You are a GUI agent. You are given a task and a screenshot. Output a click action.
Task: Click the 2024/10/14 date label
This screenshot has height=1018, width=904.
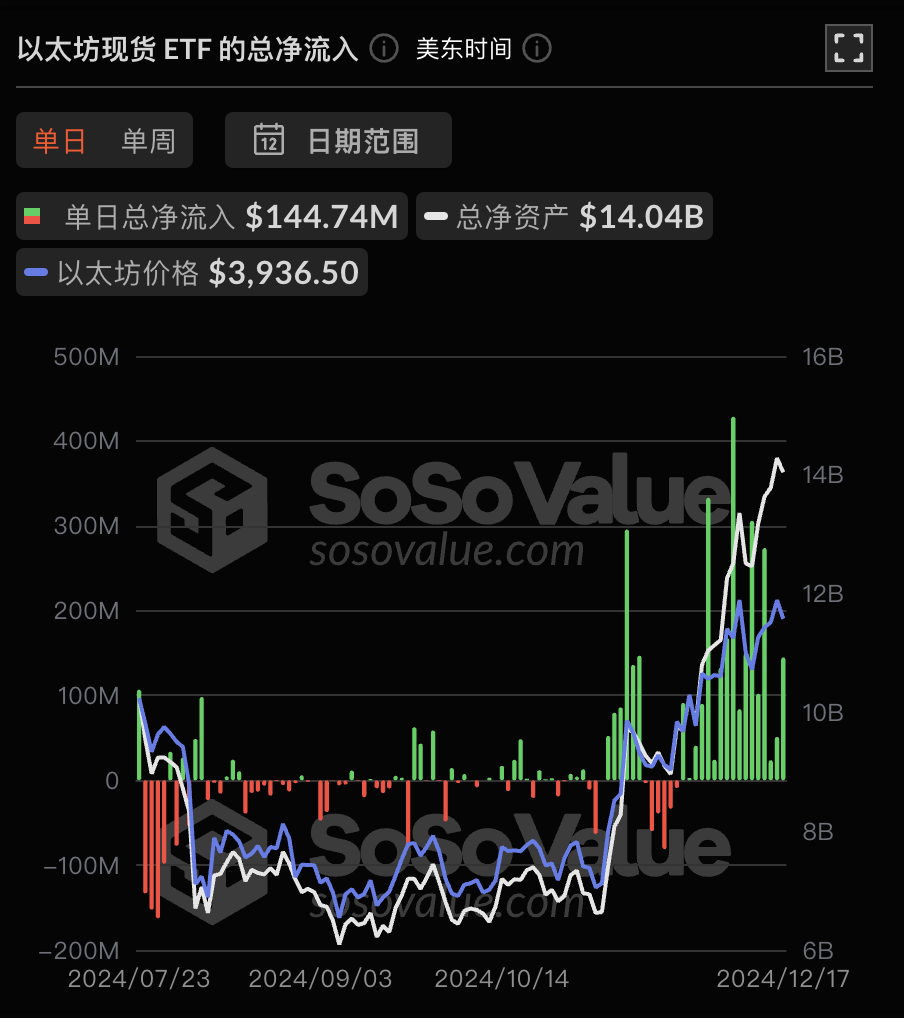pos(501,978)
